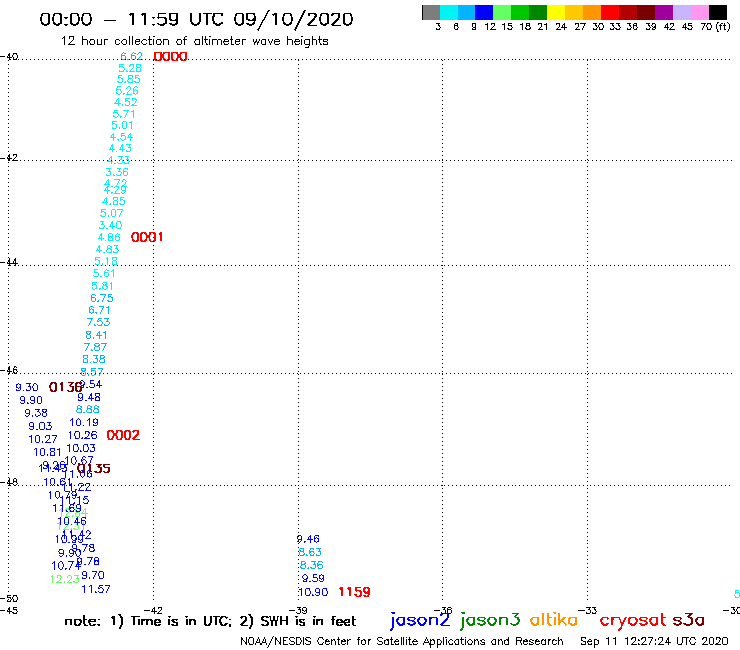Screen dimensions: 740x650
Task: Click the yellow swatch in the color bar
Action: (556, 12)
